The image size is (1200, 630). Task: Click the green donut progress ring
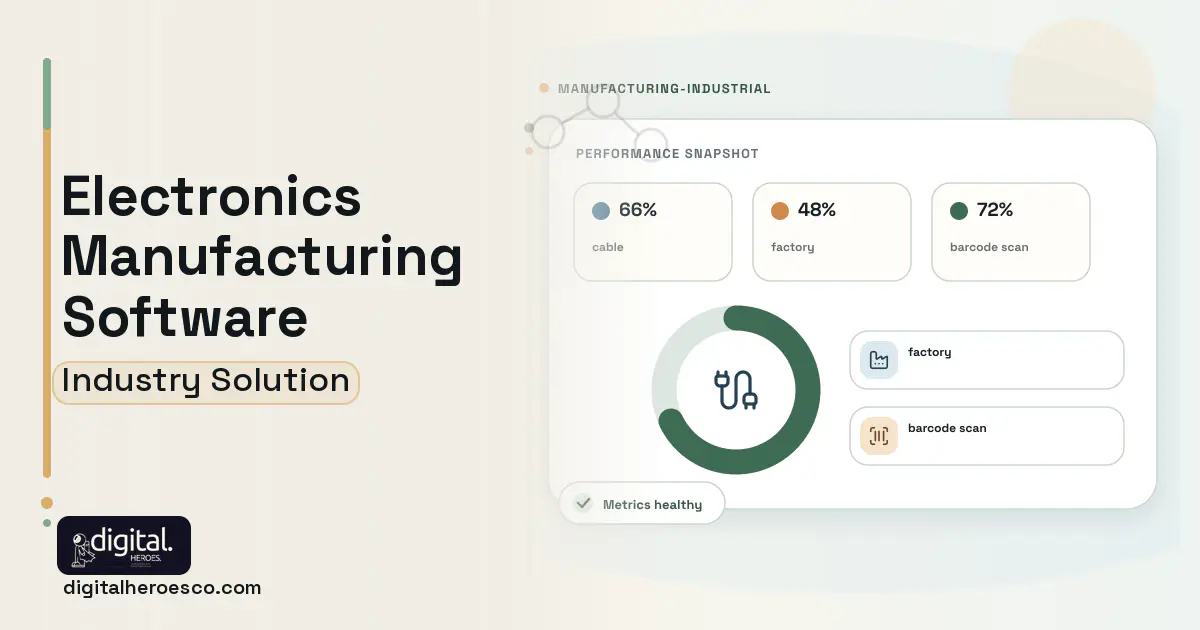pyautogui.click(x=736, y=390)
